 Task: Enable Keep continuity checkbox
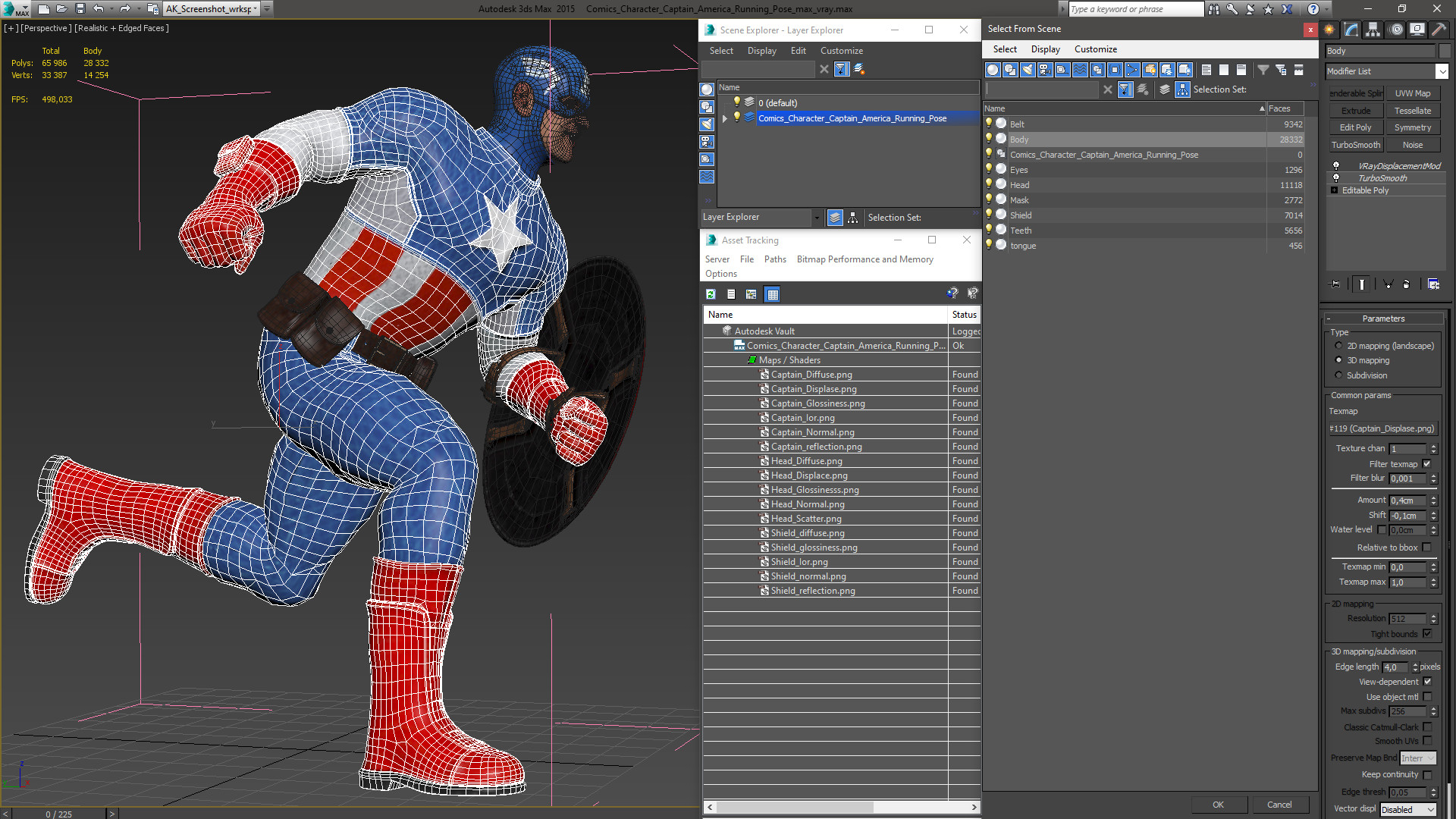click(1426, 775)
